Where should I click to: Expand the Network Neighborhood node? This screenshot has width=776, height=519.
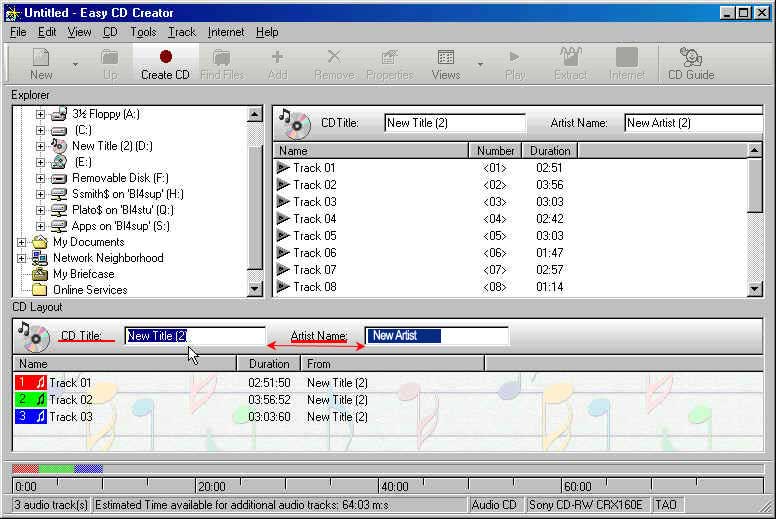(x=21, y=258)
